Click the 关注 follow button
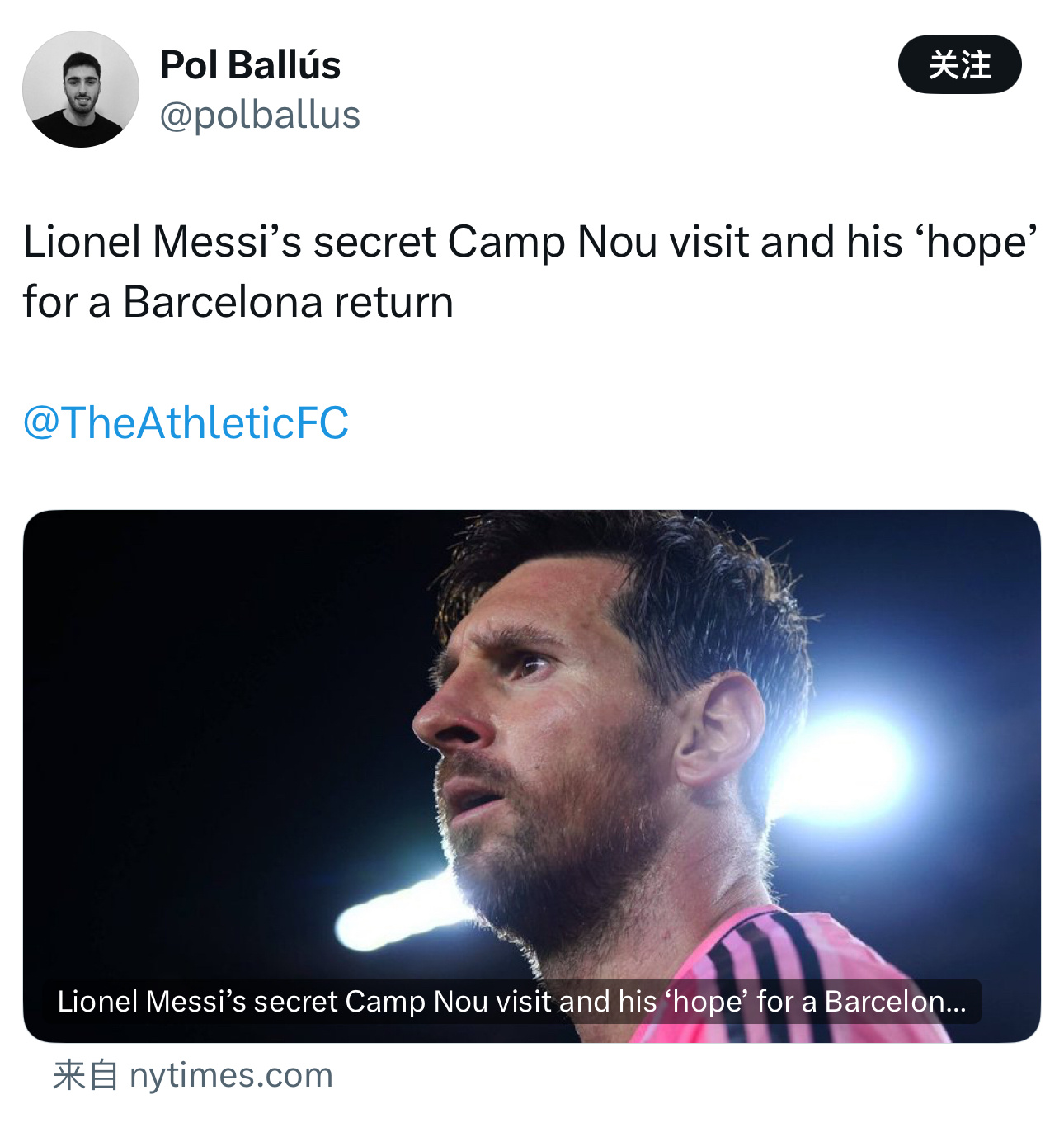Screen dimensions: 1064x1123 click(x=959, y=64)
